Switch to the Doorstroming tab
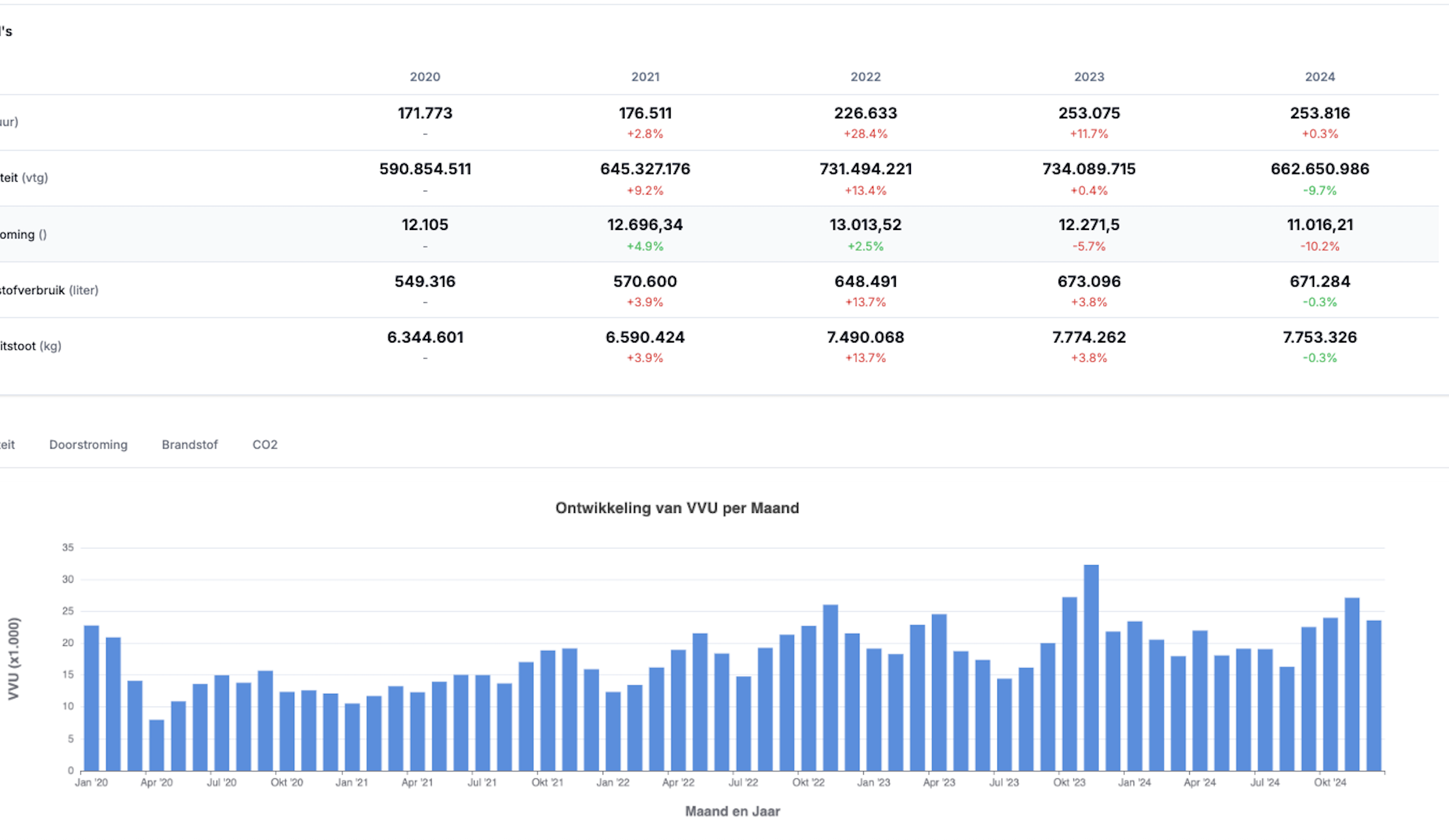This screenshot has width=1449, height=840. tap(88, 445)
